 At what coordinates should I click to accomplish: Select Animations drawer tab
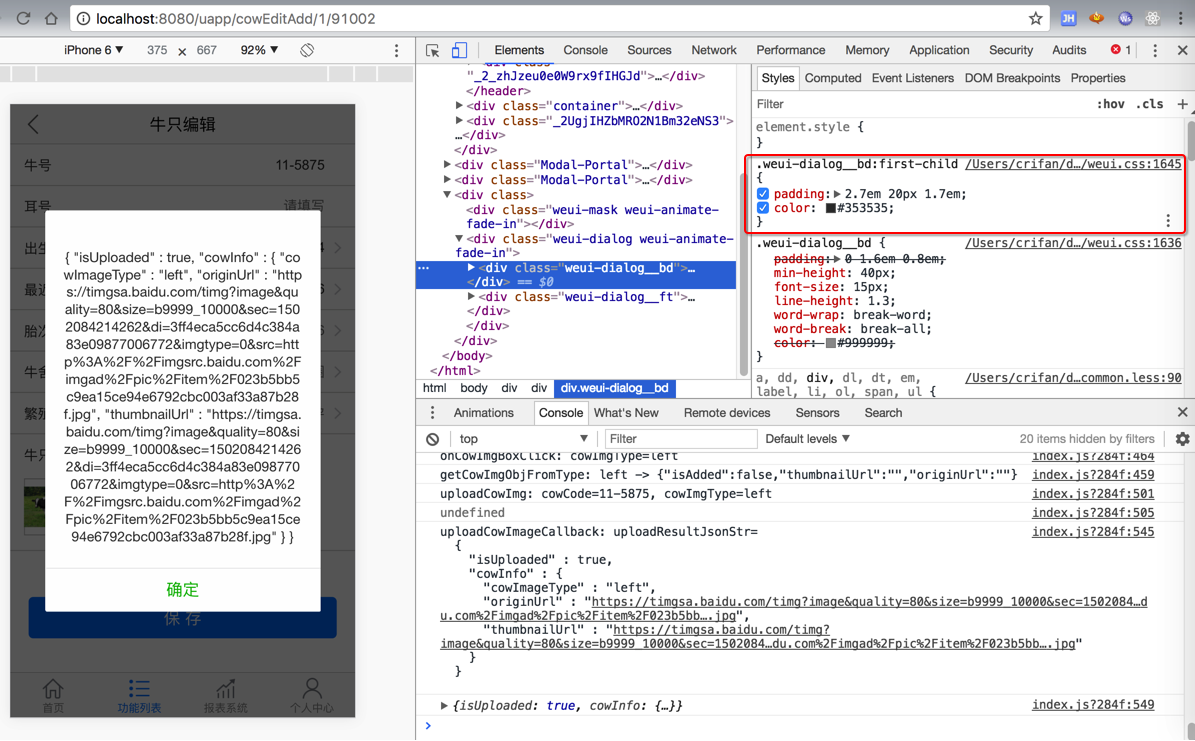[483, 412]
